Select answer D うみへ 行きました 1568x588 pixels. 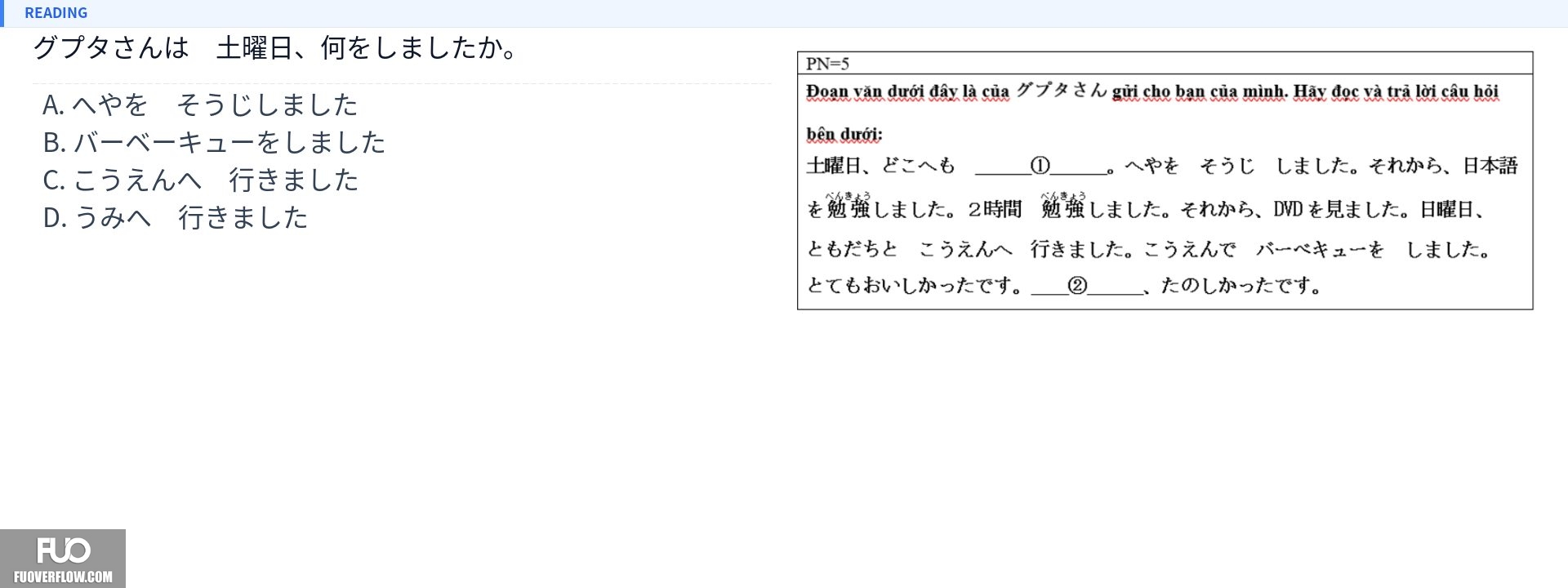176,217
